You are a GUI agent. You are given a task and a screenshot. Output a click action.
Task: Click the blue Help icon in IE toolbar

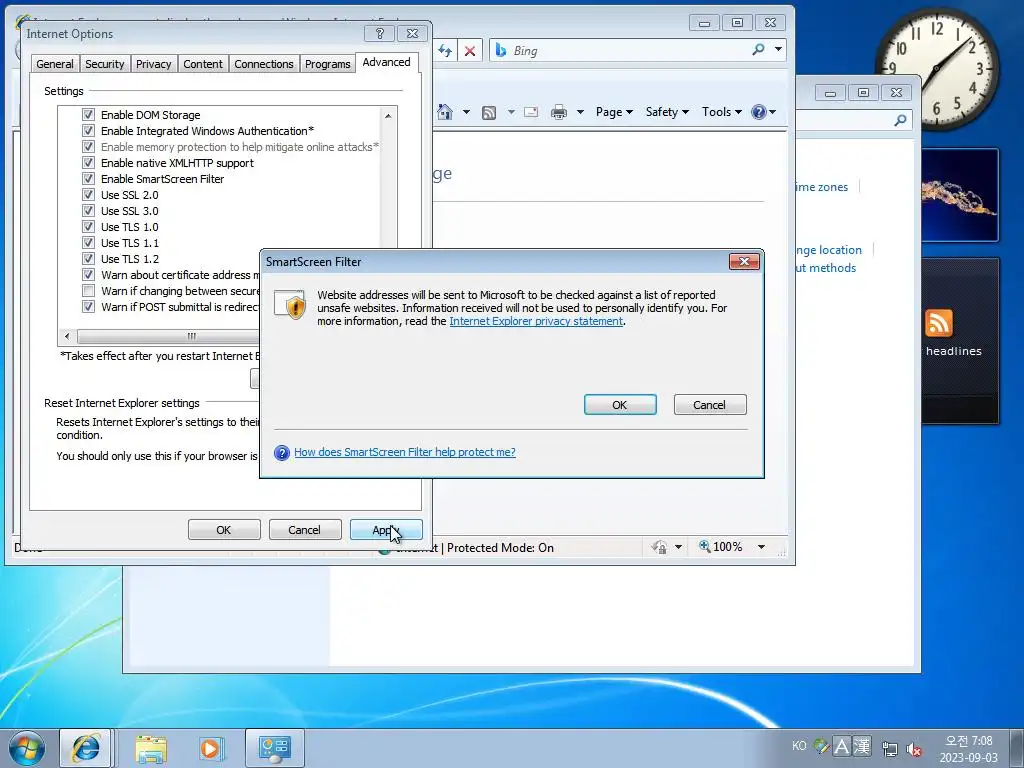[758, 112]
